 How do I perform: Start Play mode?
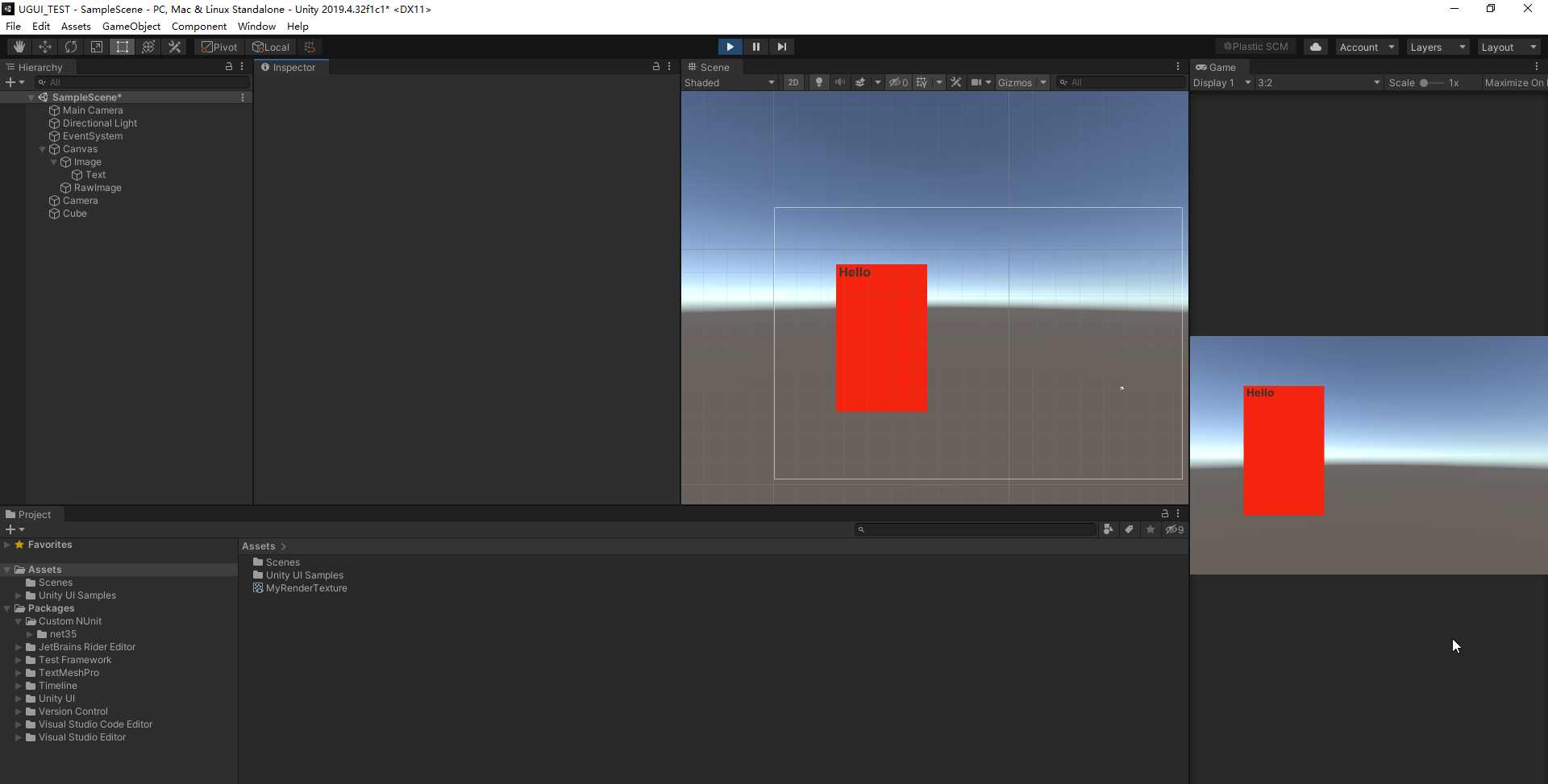coord(730,47)
